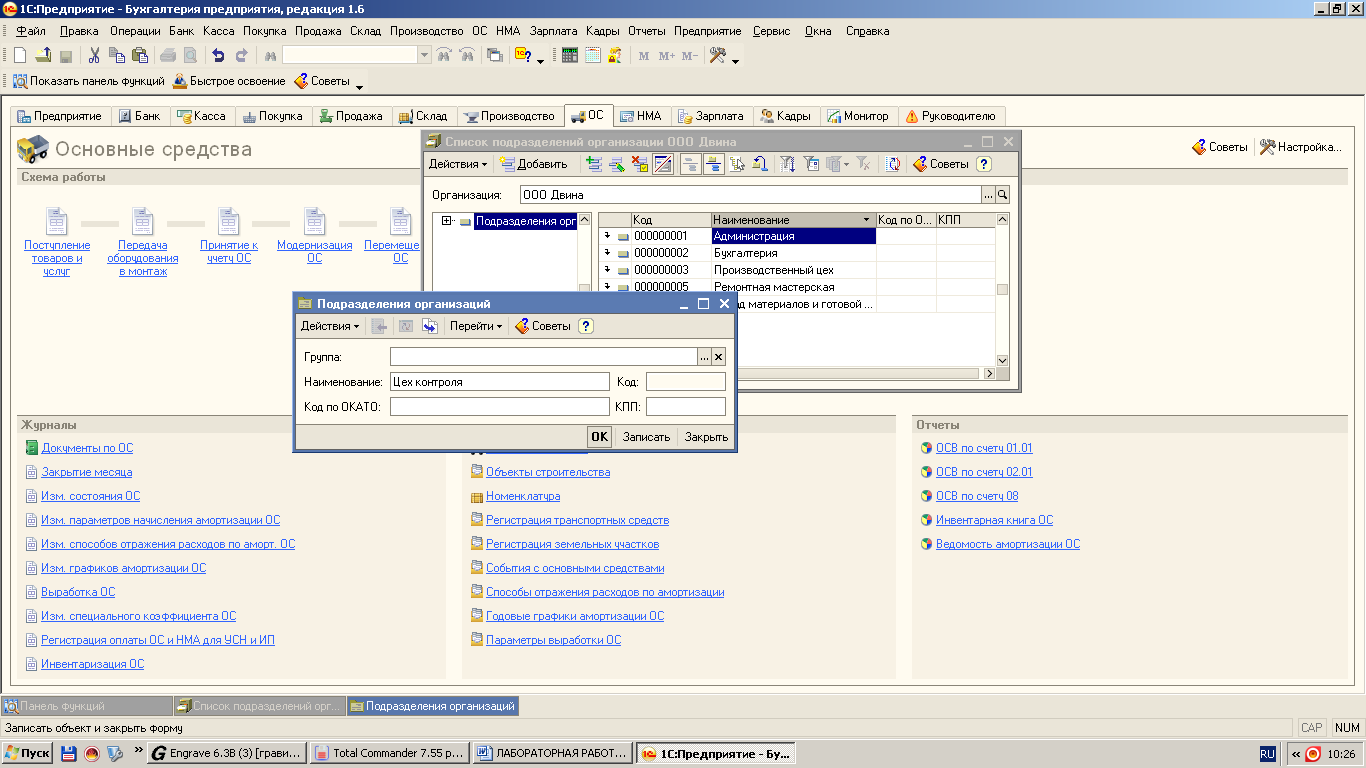The width and height of the screenshot is (1366, 768).
Task: Click help question icon in list window
Action: [984, 164]
